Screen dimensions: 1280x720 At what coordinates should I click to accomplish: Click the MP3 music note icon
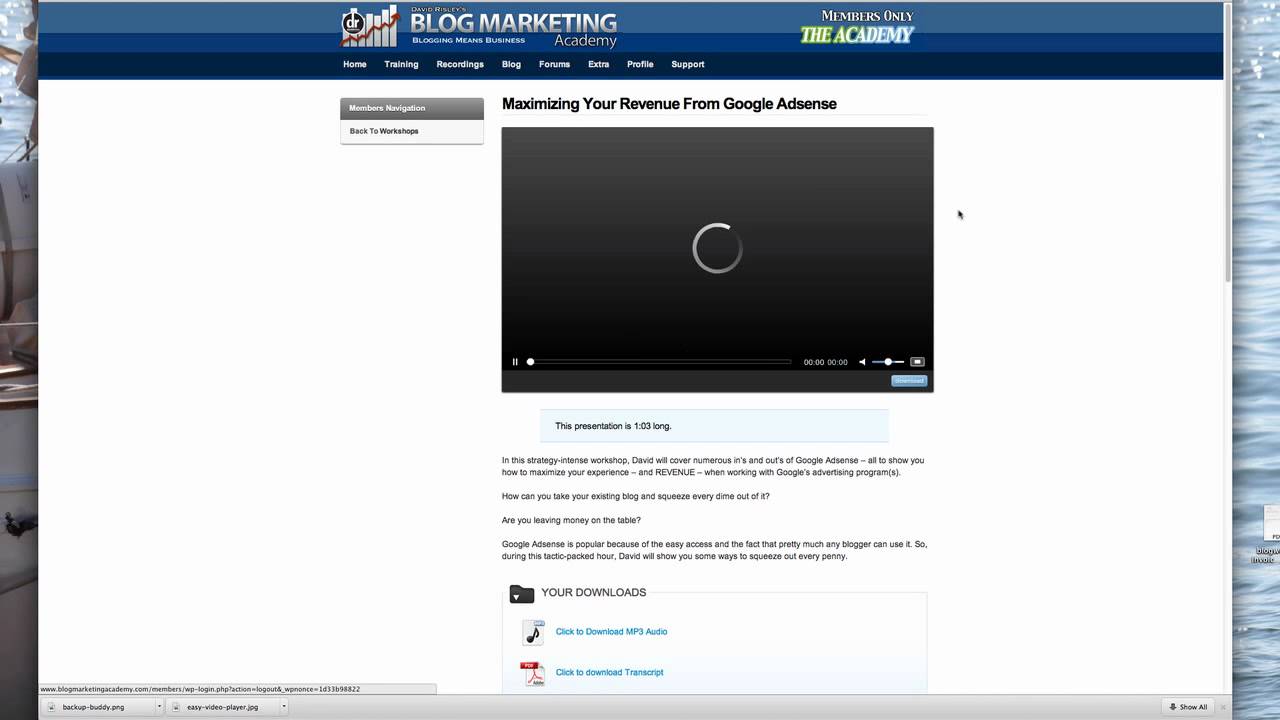[533, 632]
